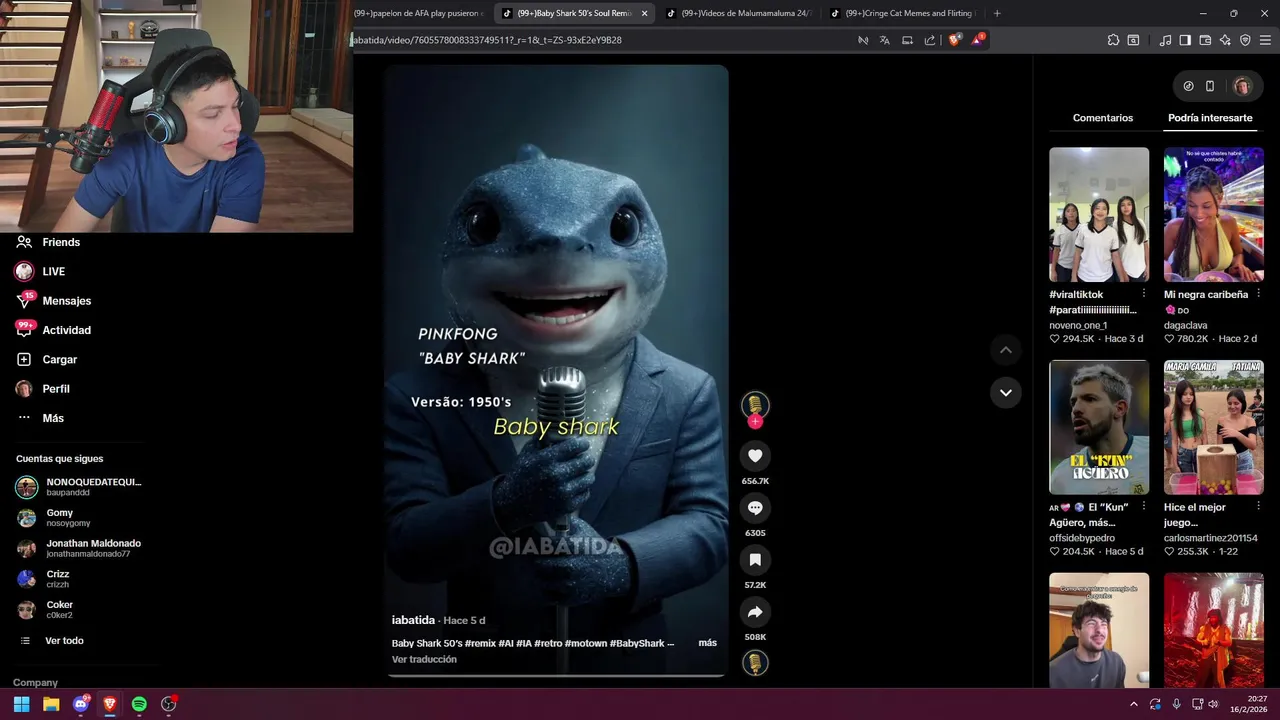Click the phone app icon in the top-right pill
Image resolution: width=1280 pixels, height=720 pixels.
coord(1210,86)
